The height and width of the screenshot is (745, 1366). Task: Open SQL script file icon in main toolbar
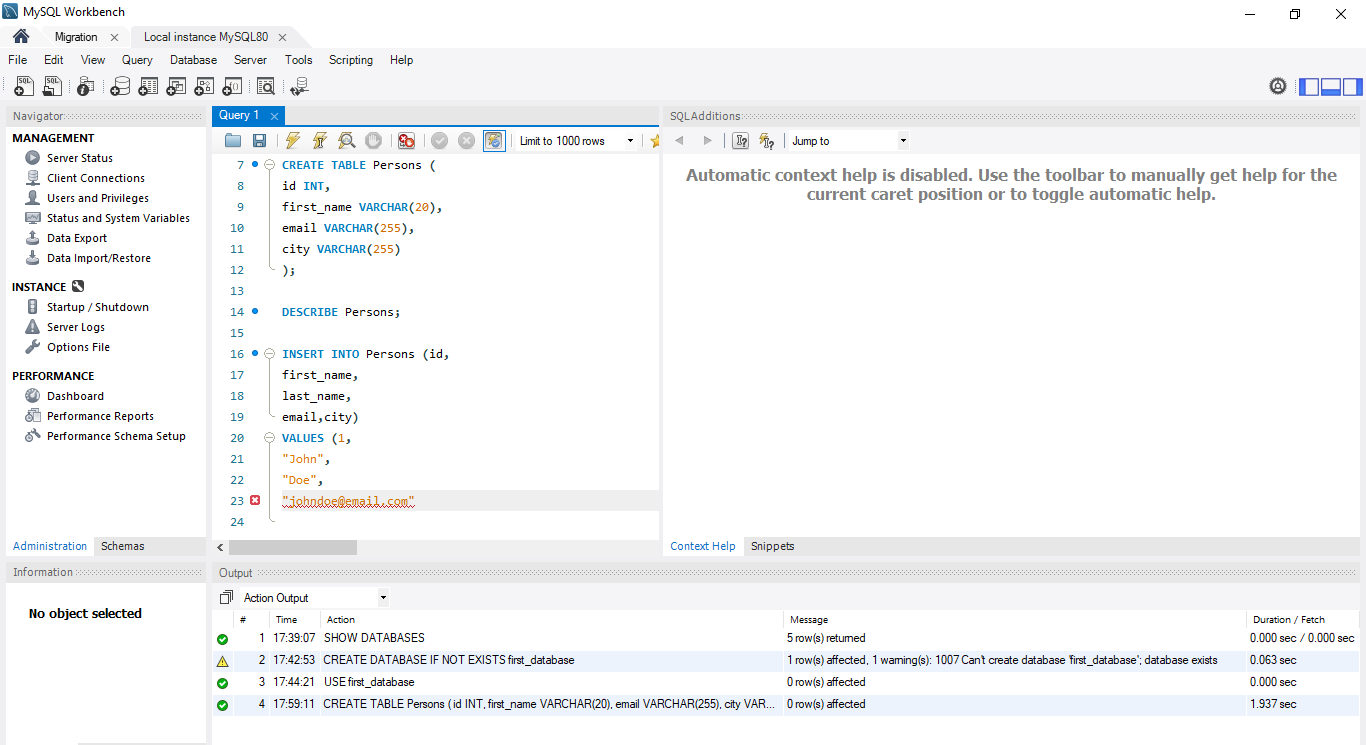(x=52, y=87)
